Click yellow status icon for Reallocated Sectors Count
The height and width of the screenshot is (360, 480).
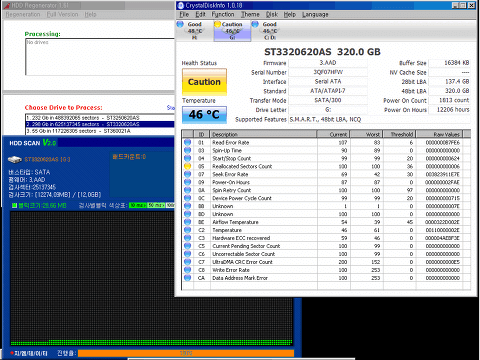(188, 166)
